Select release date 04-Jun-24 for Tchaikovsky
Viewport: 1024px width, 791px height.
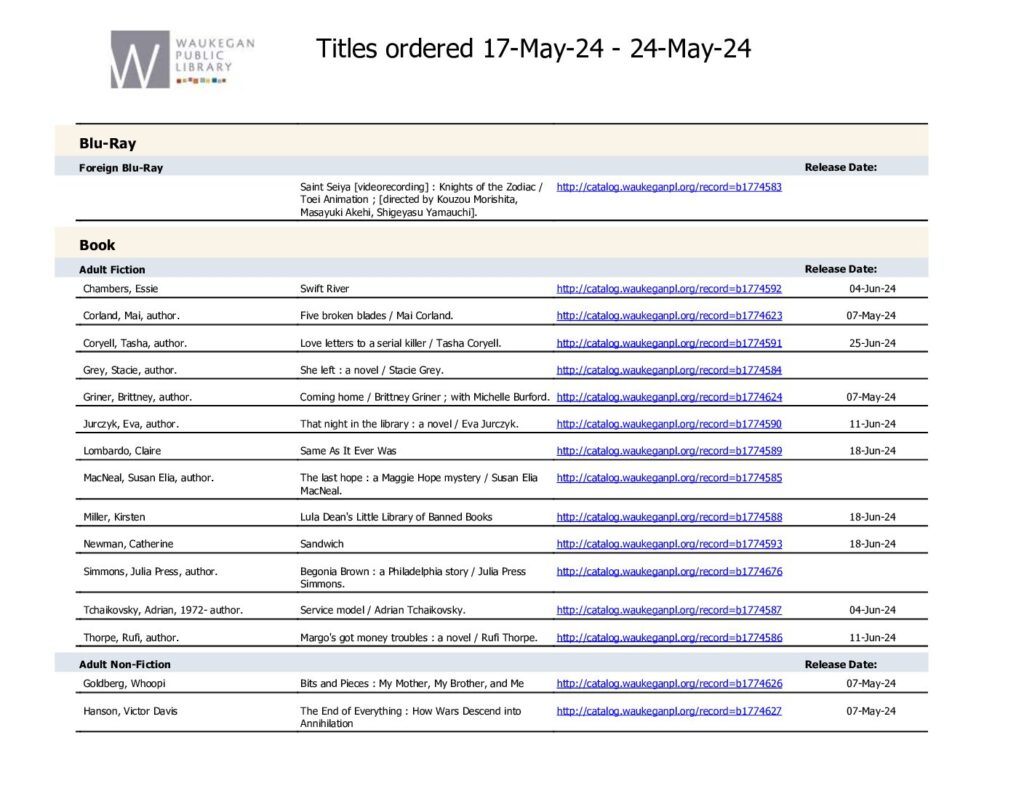872,610
